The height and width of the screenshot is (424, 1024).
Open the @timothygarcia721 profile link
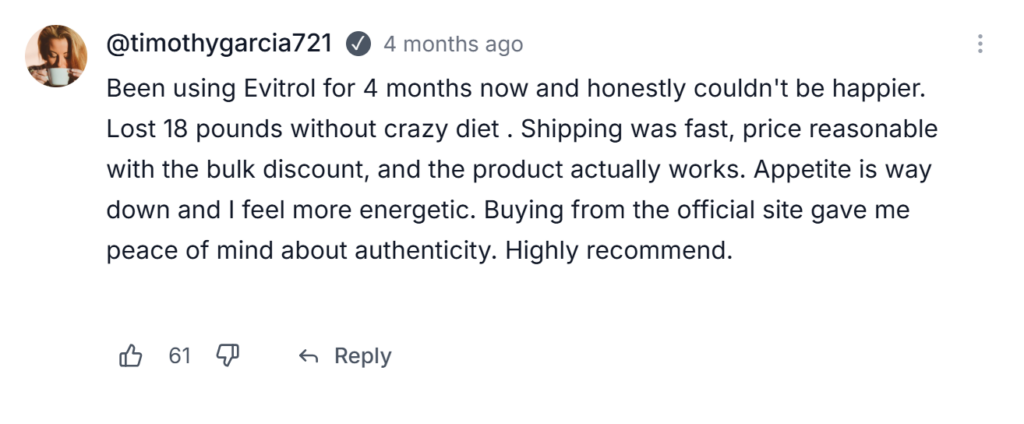[221, 45]
